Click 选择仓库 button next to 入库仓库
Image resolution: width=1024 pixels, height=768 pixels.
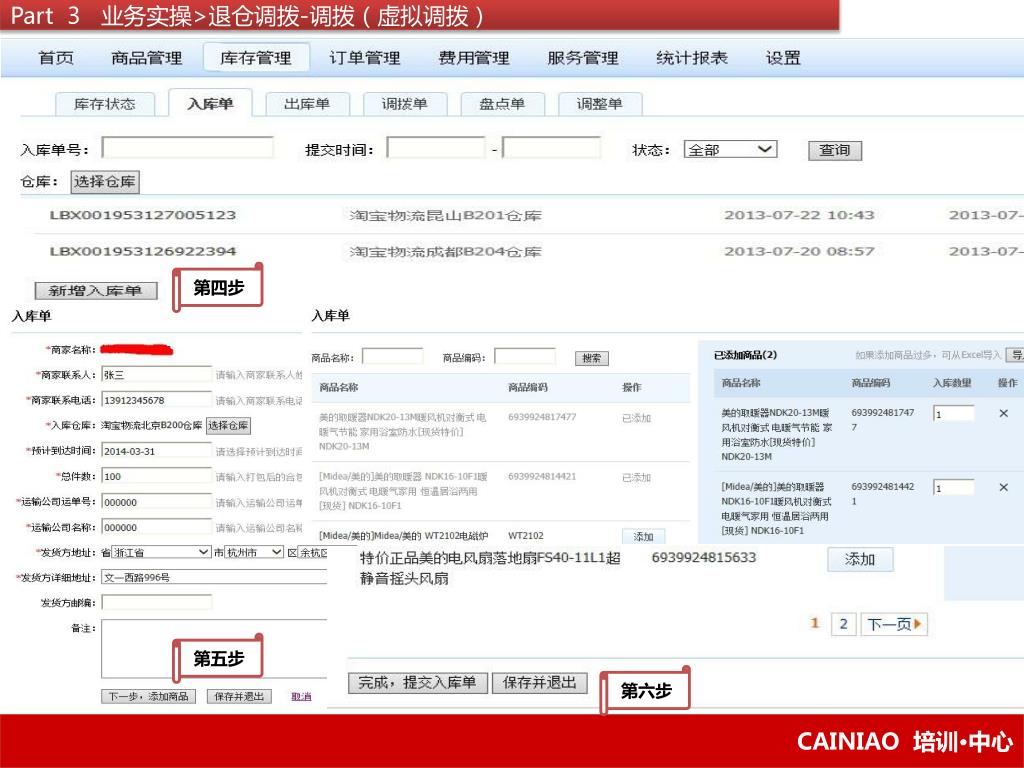(228, 425)
